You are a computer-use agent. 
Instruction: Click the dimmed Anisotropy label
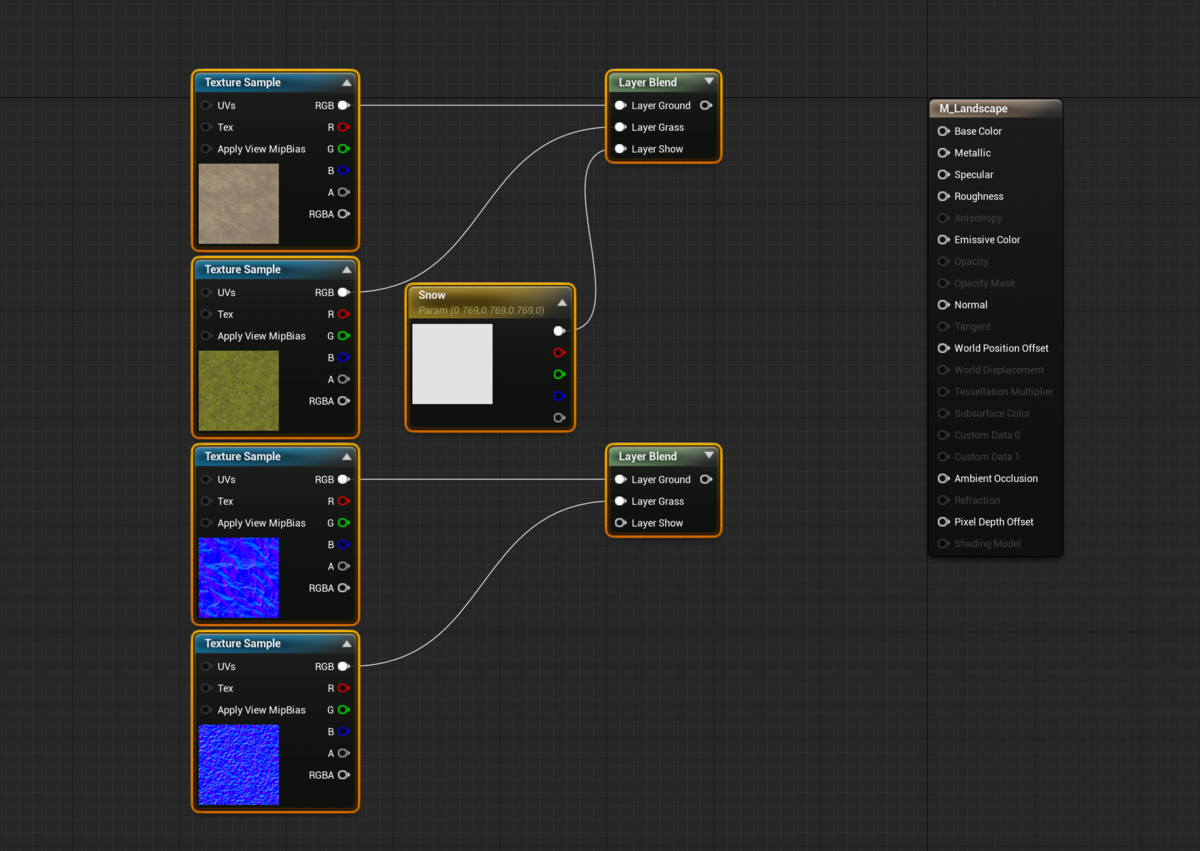click(978, 218)
